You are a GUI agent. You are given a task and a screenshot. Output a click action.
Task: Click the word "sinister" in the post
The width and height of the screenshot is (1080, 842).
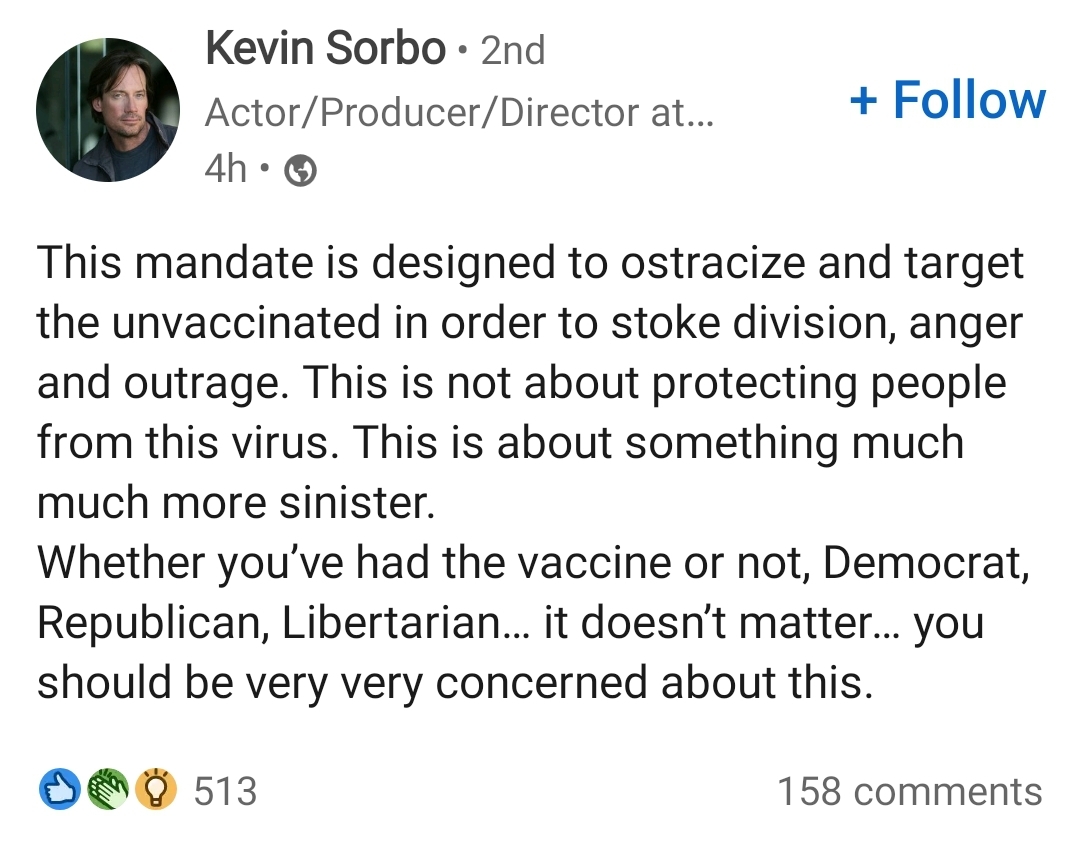(x=357, y=502)
